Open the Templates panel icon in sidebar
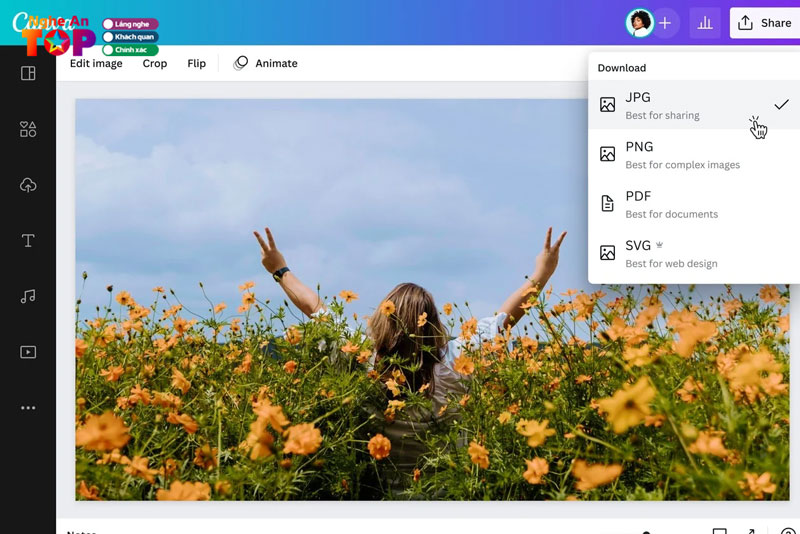This screenshot has height=534, width=800. point(28,73)
